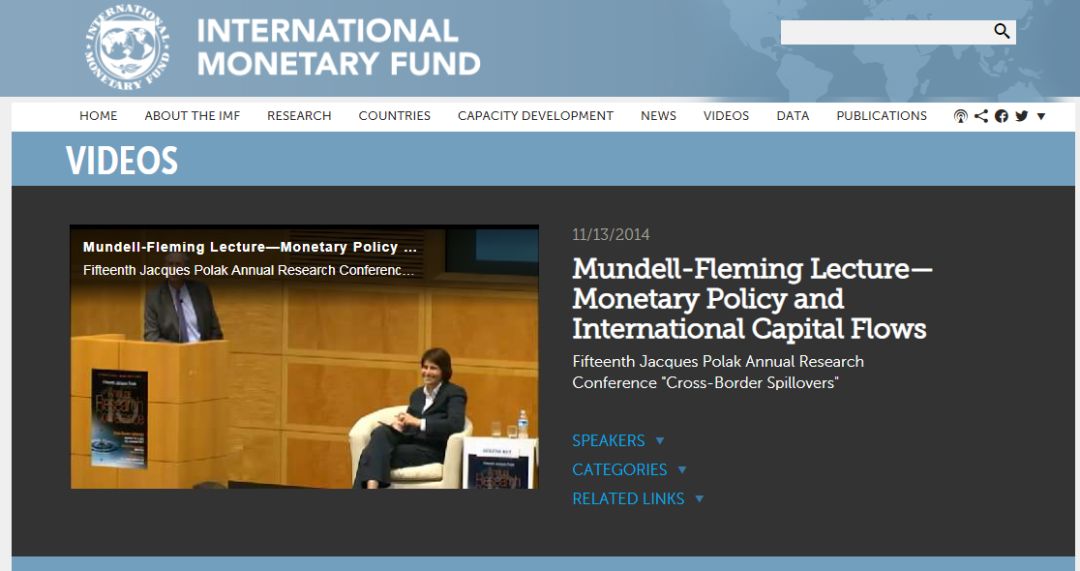The width and height of the screenshot is (1080, 571).
Task: Open the COUNTRIES menu item
Action: [394, 116]
